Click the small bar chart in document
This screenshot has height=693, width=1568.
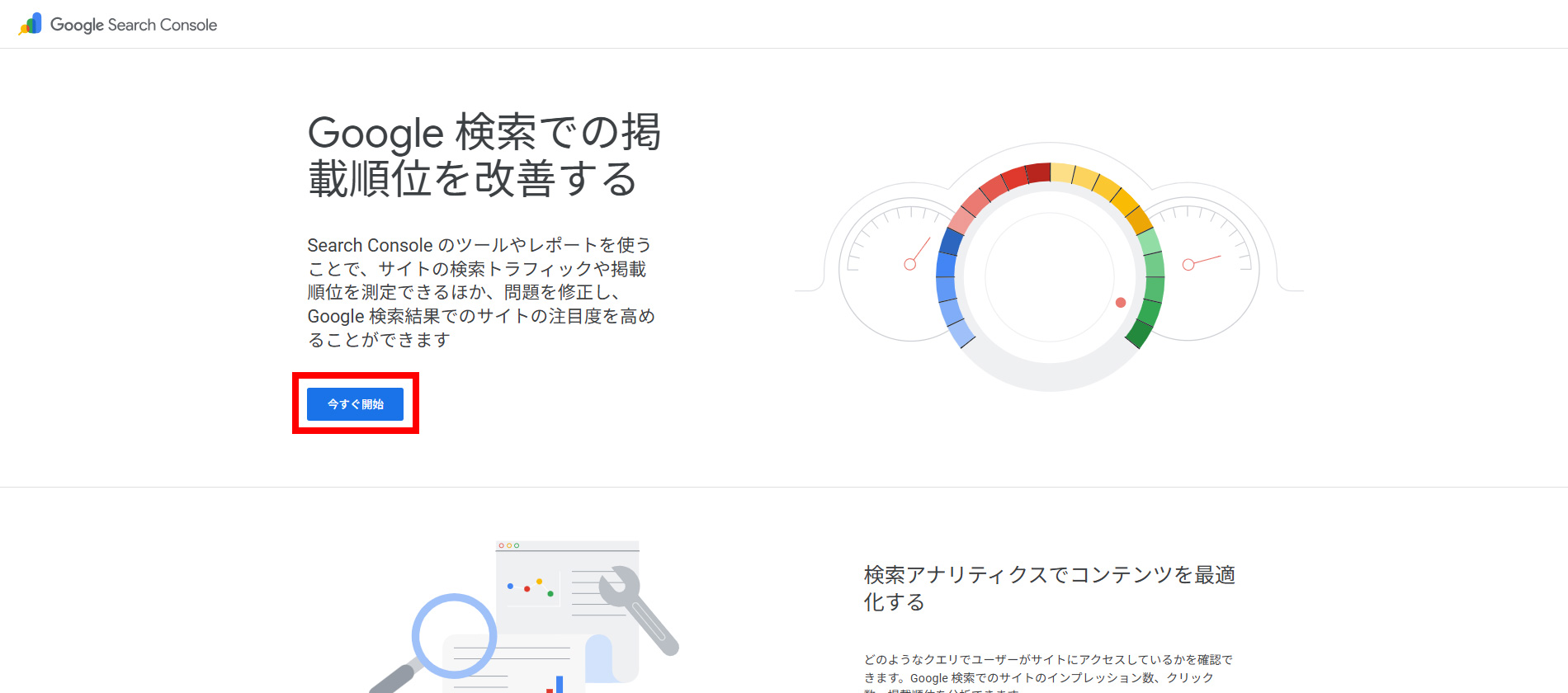tap(555, 685)
